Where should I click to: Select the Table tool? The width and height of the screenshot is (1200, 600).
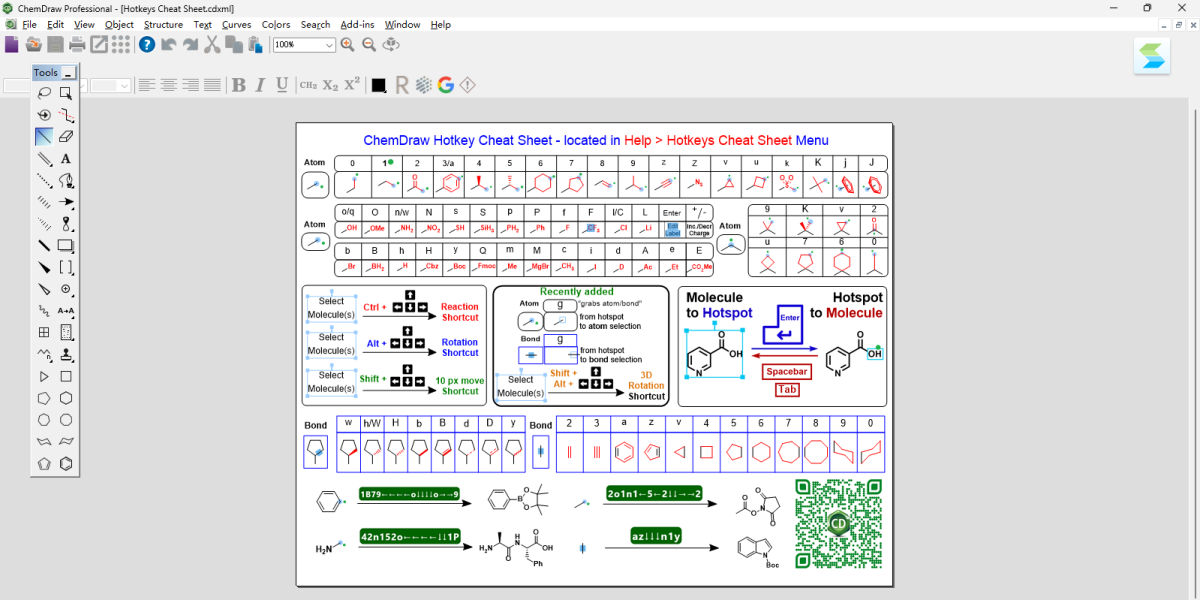(x=44, y=332)
